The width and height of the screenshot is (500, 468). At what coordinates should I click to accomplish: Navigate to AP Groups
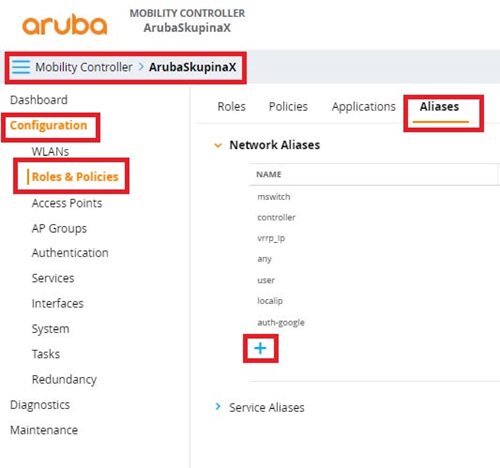coord(59,229)
